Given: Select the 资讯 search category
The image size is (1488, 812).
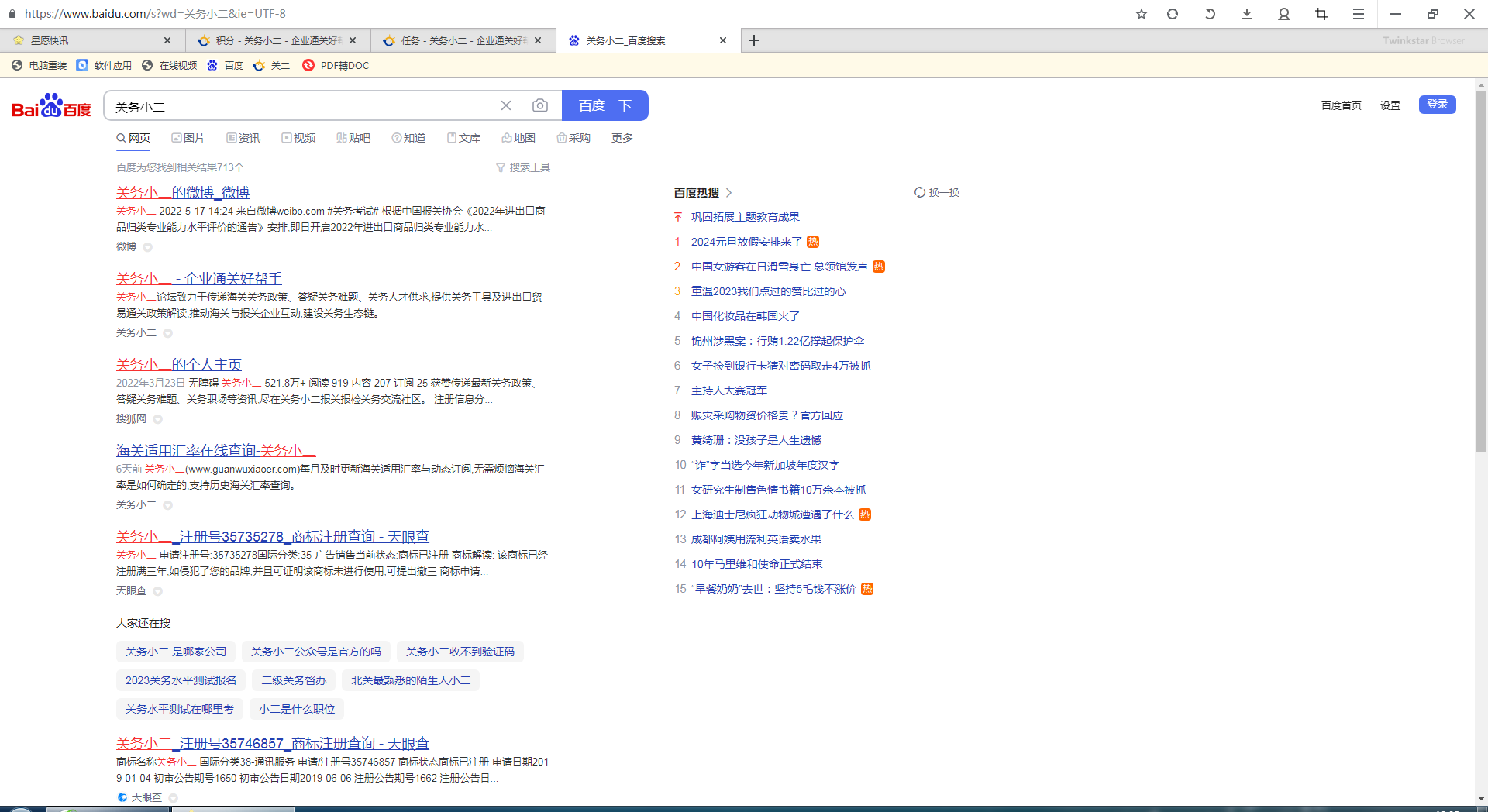Looking at the screenshot, I should coord(243,138).
